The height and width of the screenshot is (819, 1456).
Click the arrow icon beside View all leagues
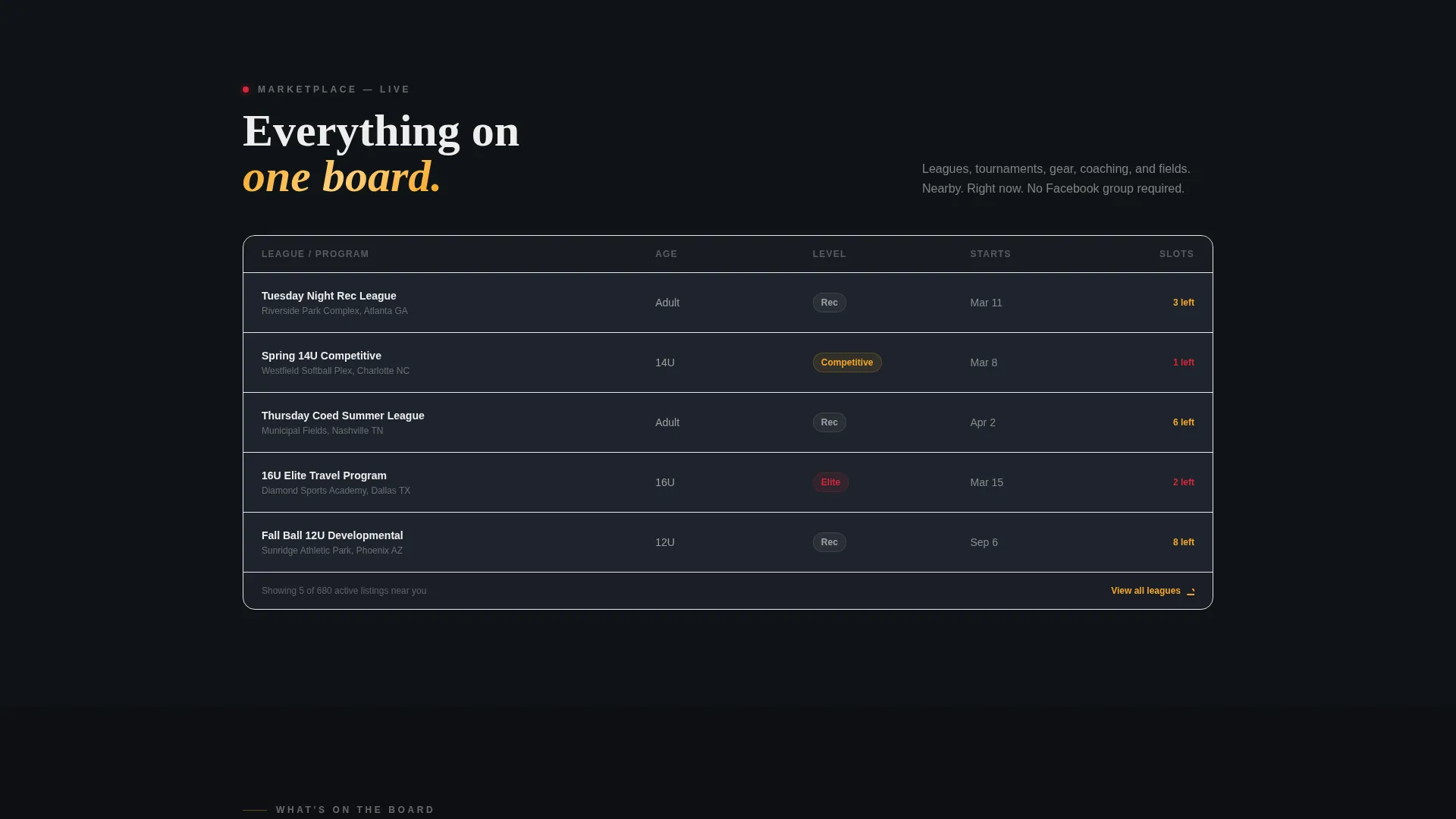pyautogui.click(x=1191, y=591)
